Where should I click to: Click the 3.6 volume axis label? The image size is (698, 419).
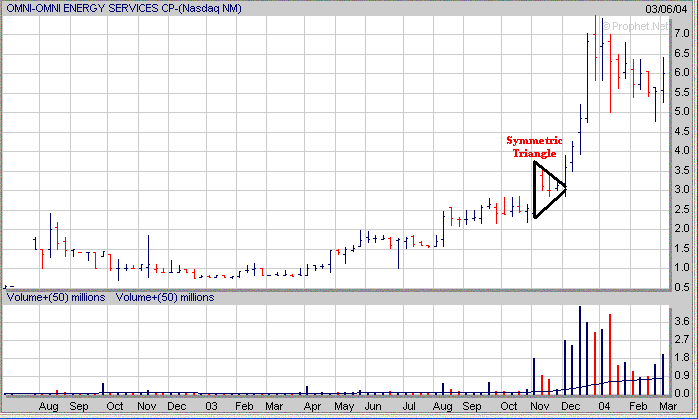(682, 321)
